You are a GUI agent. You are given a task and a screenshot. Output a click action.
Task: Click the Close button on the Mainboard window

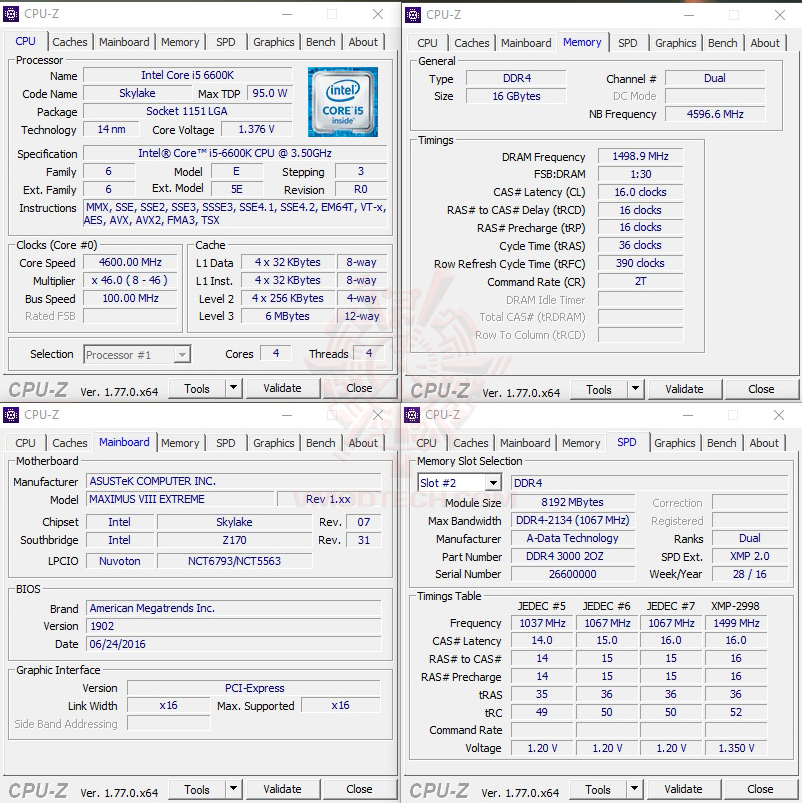click(359, 789)
